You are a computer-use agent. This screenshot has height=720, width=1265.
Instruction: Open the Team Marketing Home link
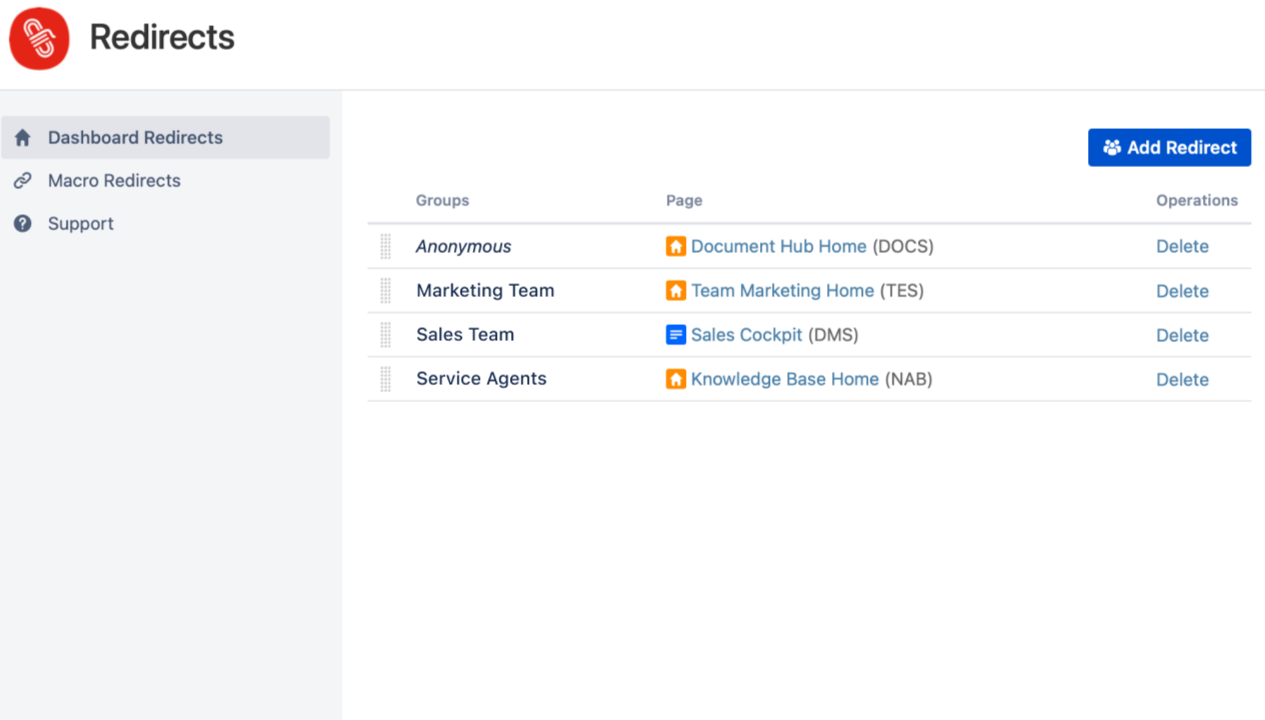(782, 291)
